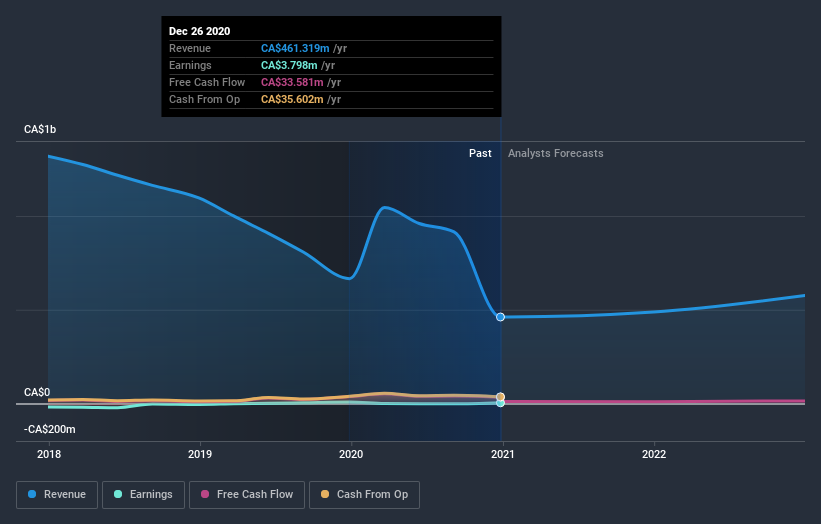Viewport: 821px width, 524px height.
Task: Toggle the Earnings series legend button
Action: (x=143, y=495)
